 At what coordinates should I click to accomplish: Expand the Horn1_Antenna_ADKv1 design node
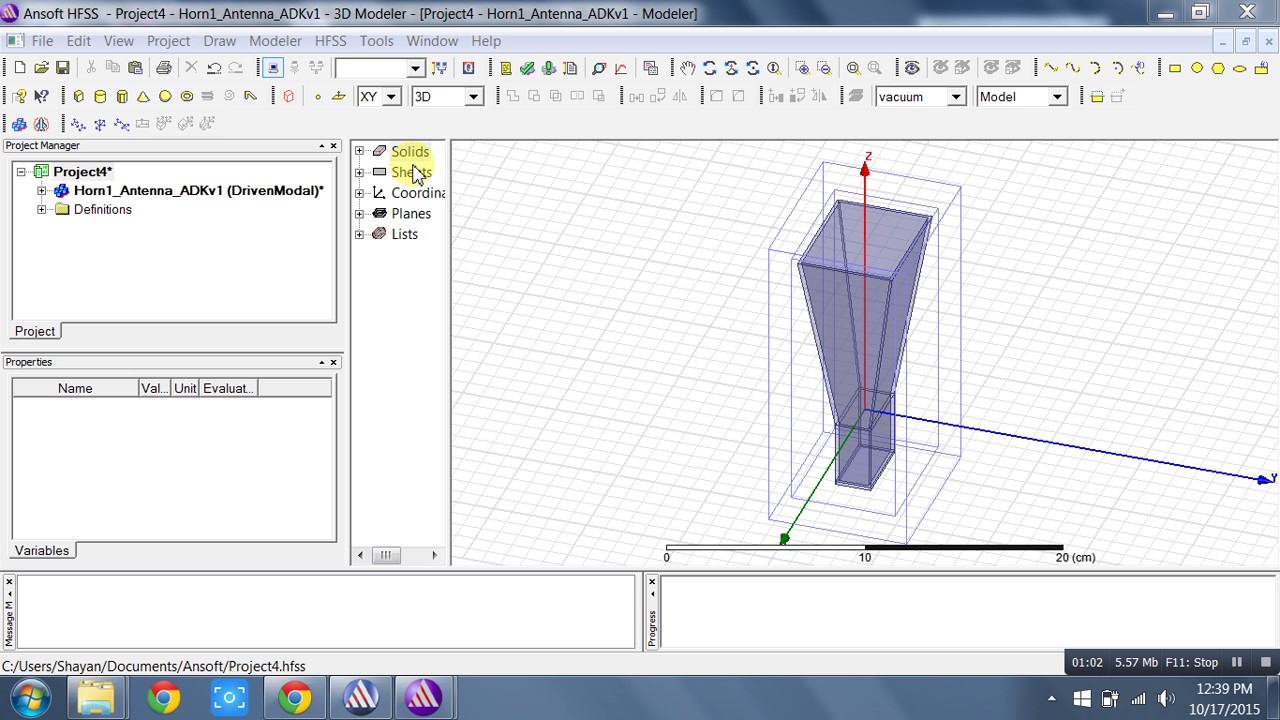point(41,190)
